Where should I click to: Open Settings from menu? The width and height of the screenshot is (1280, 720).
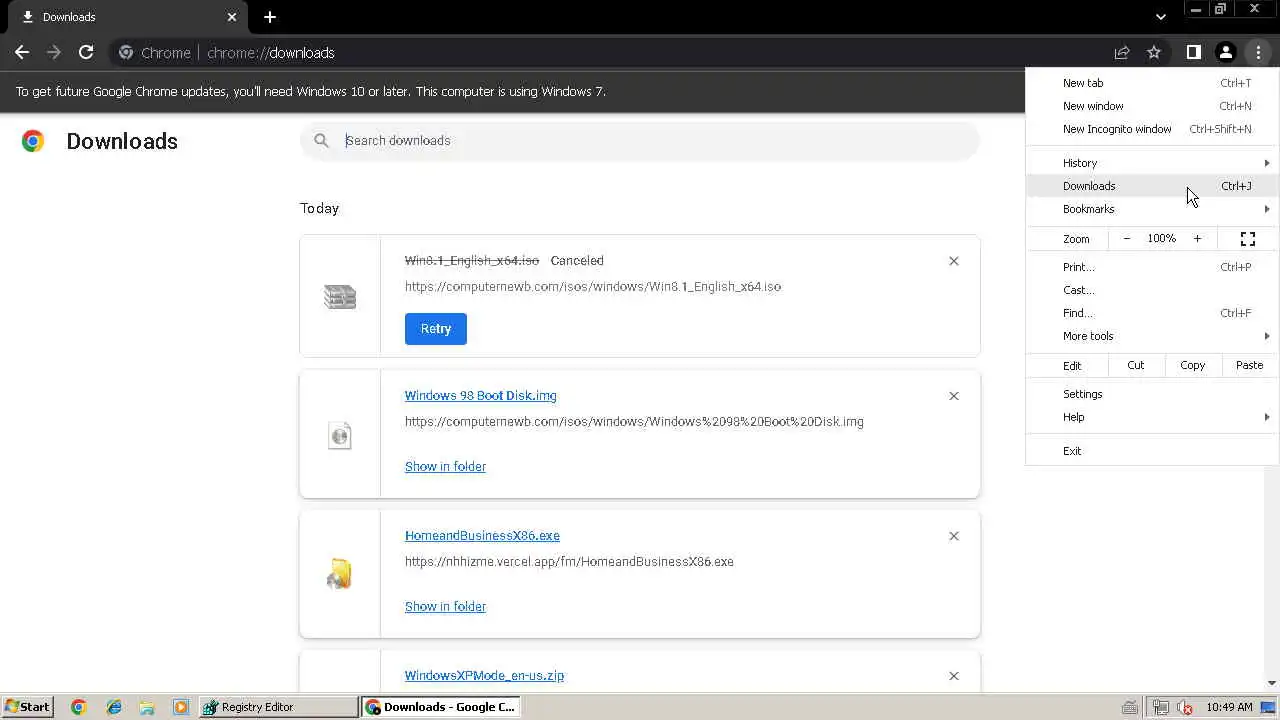click(1152, 394)
